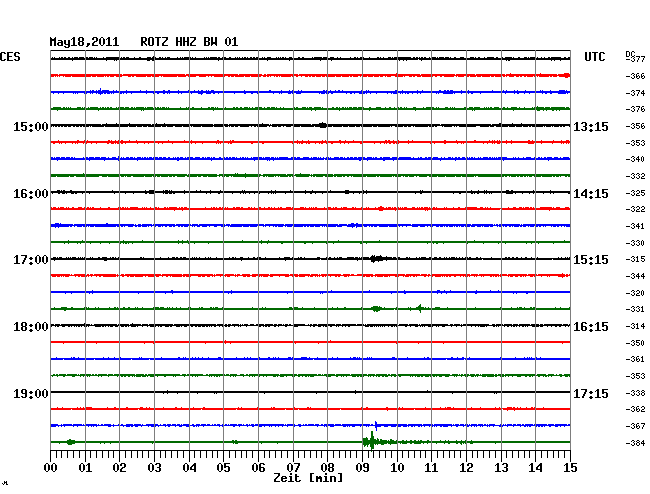Select the DC offset value -344
Image resolution: width=650 pixels, height=494 pixels.
pos(635,276)
